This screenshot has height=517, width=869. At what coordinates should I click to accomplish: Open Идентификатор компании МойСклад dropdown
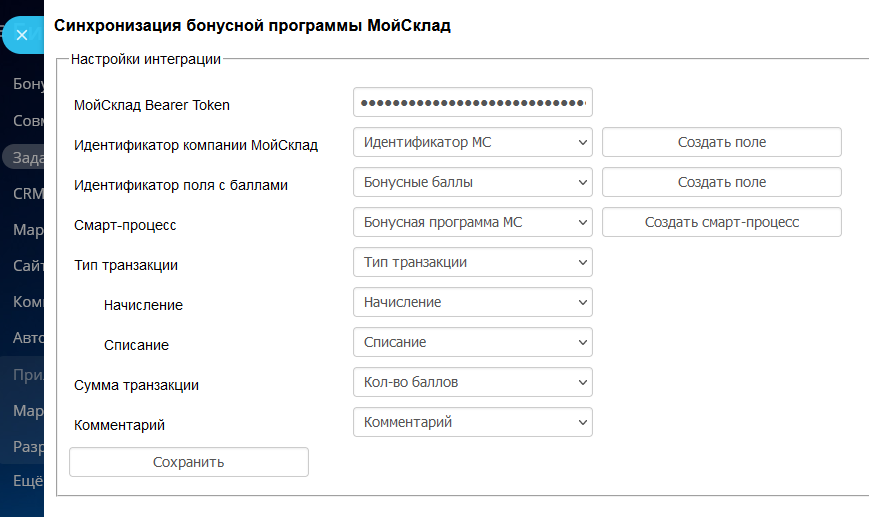(472, 142)
